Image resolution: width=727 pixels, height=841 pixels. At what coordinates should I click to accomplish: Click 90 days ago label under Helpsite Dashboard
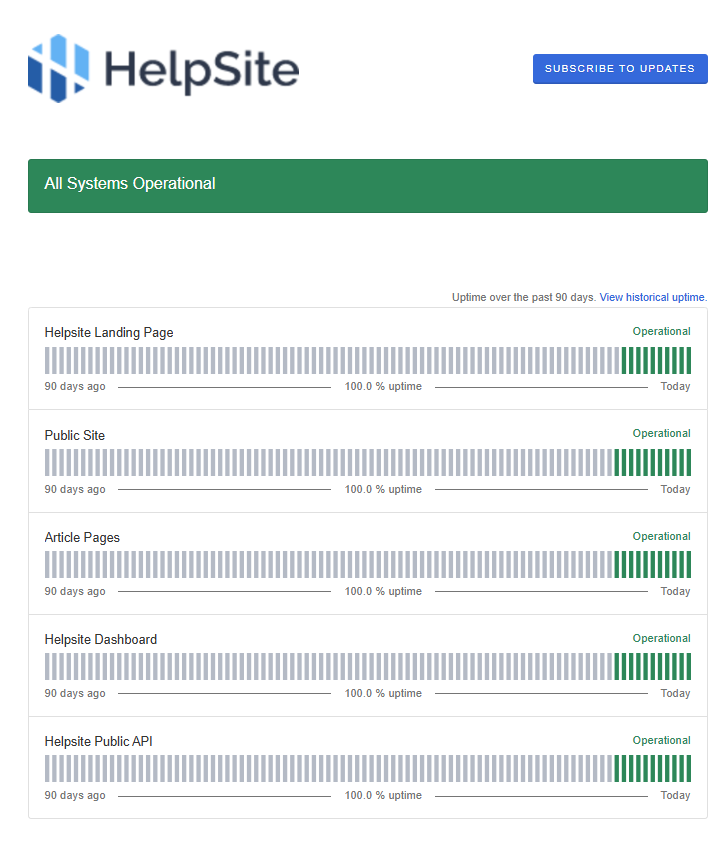75,693
